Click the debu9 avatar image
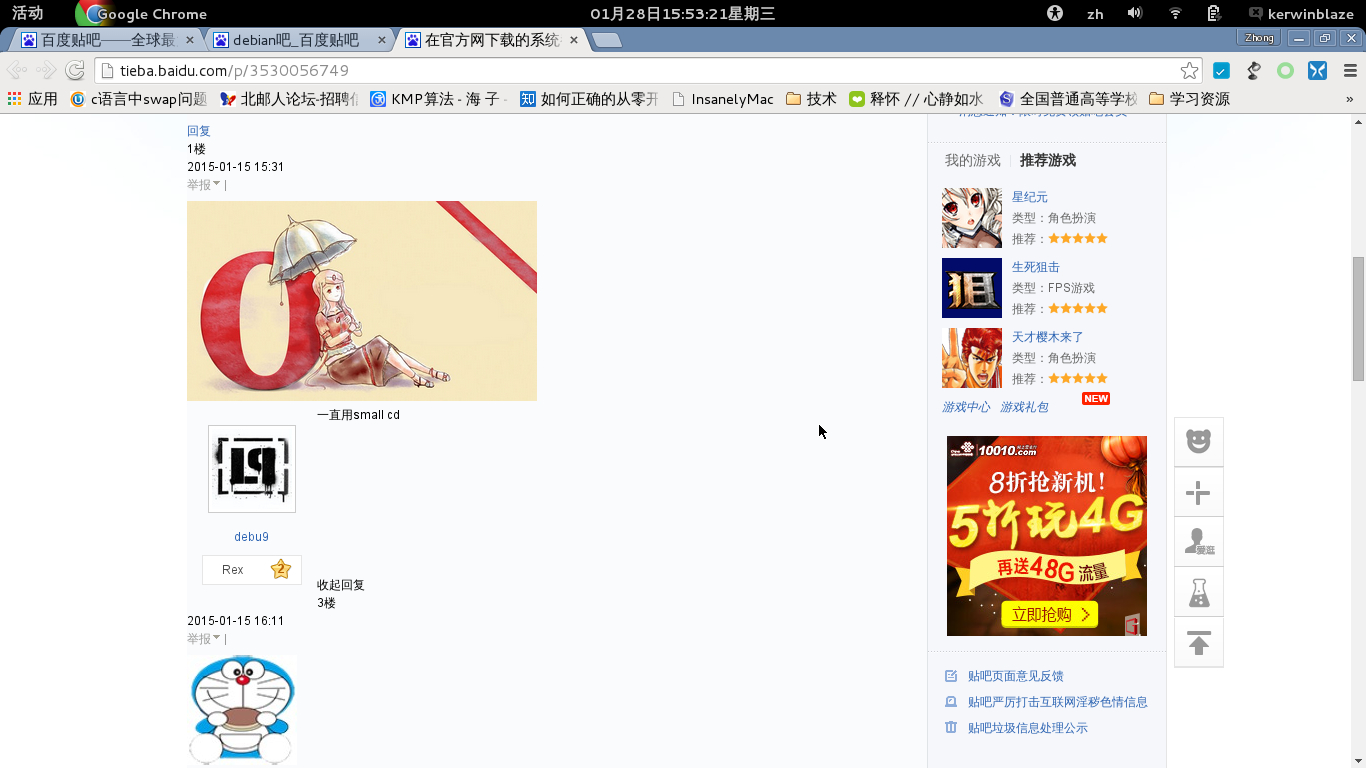 click(x=252, y=469)
